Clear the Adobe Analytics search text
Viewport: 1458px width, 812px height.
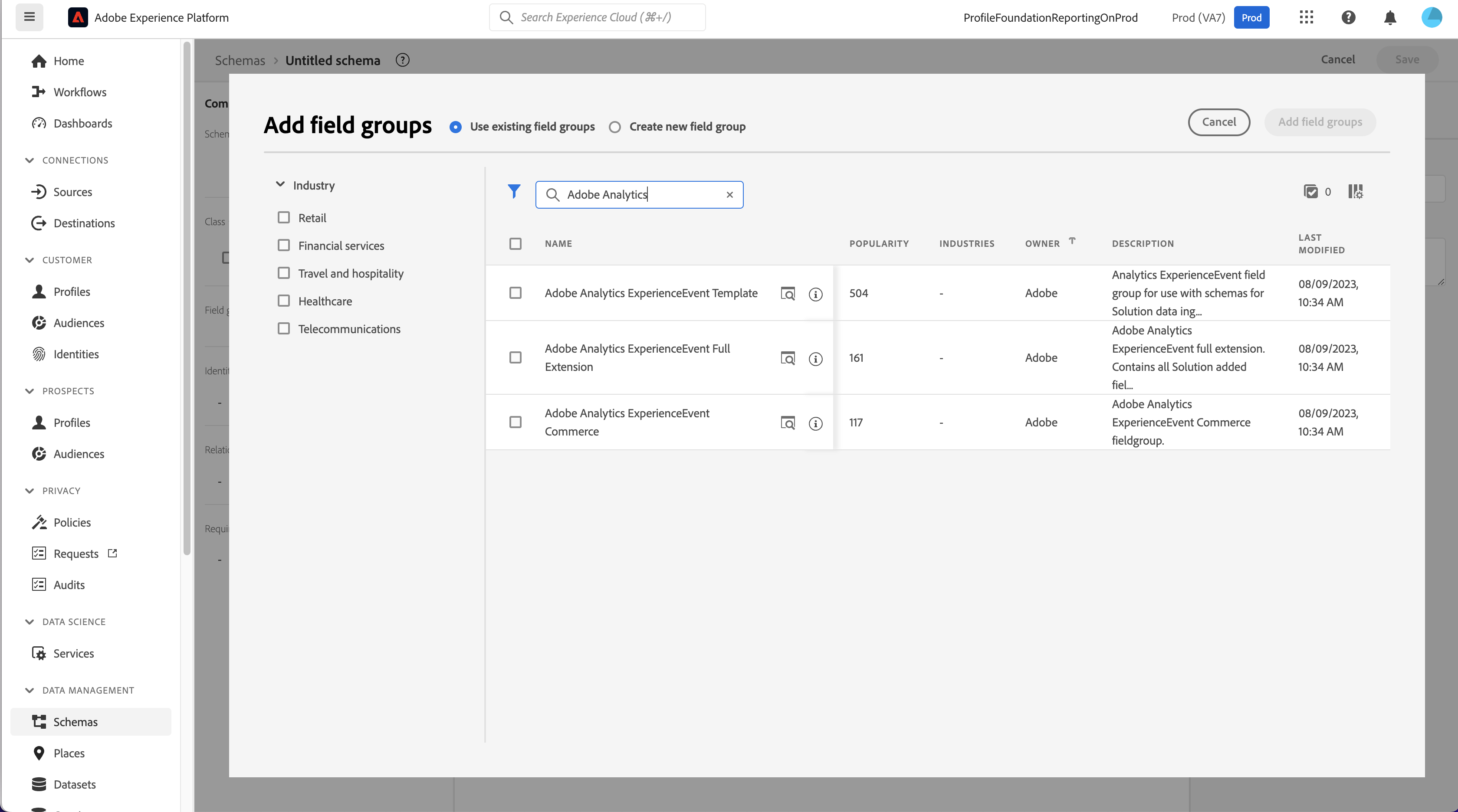729,195
